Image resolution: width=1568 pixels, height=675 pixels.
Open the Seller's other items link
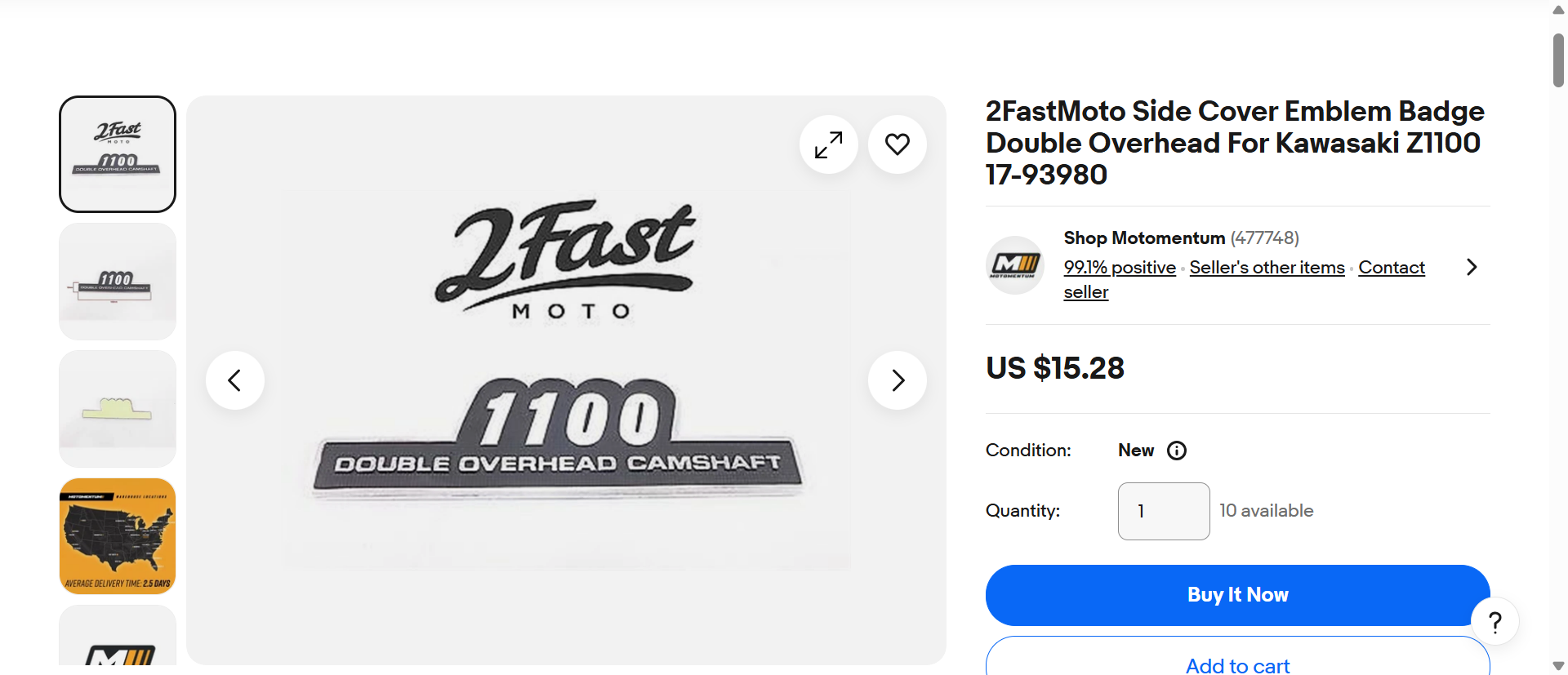(1267, 268)
